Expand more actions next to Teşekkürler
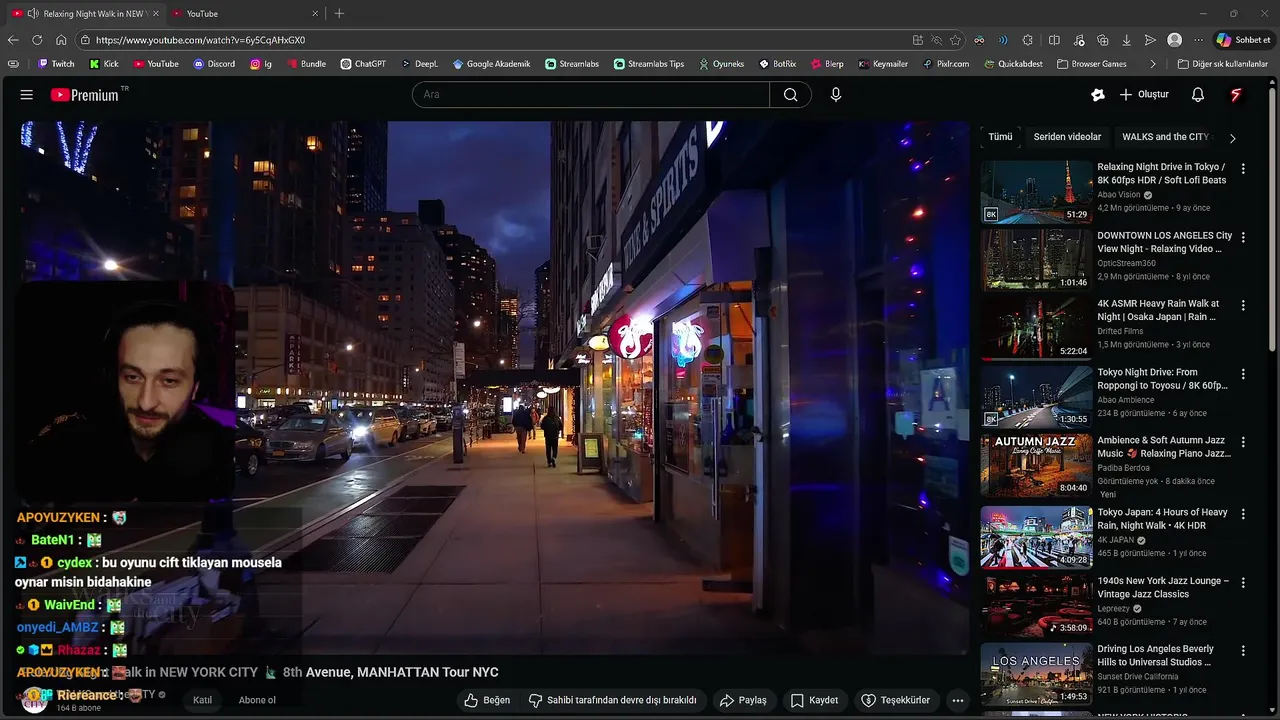Viewport: 1280px width, 720px height. tap(957, 700)
